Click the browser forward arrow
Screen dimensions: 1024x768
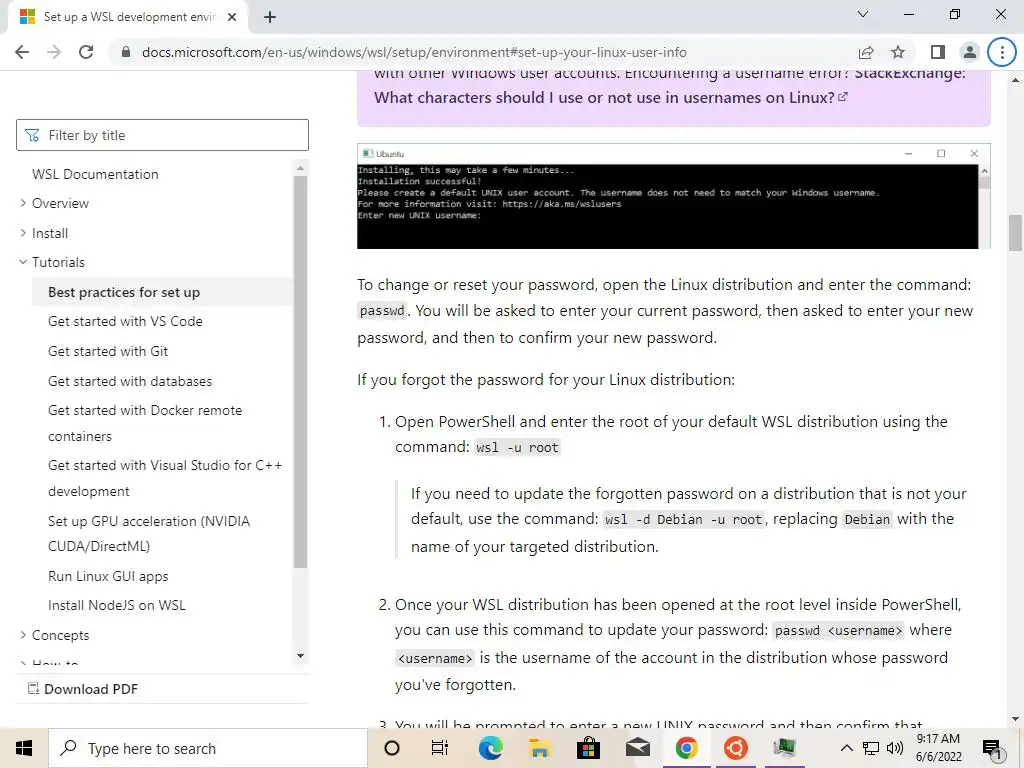tap(54, 52)
